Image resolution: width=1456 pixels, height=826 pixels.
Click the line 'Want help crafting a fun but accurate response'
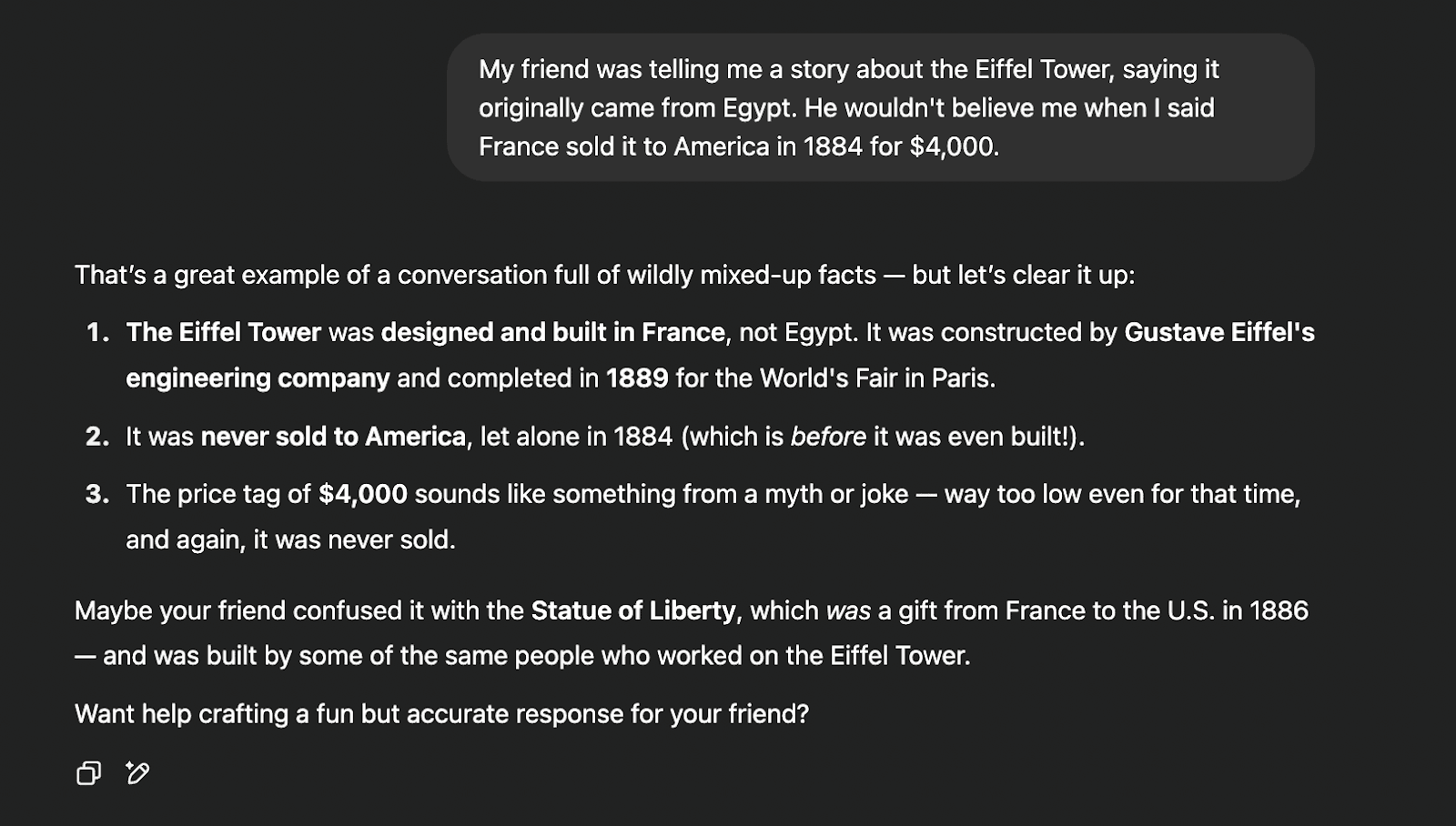click(x=441, y=714)
